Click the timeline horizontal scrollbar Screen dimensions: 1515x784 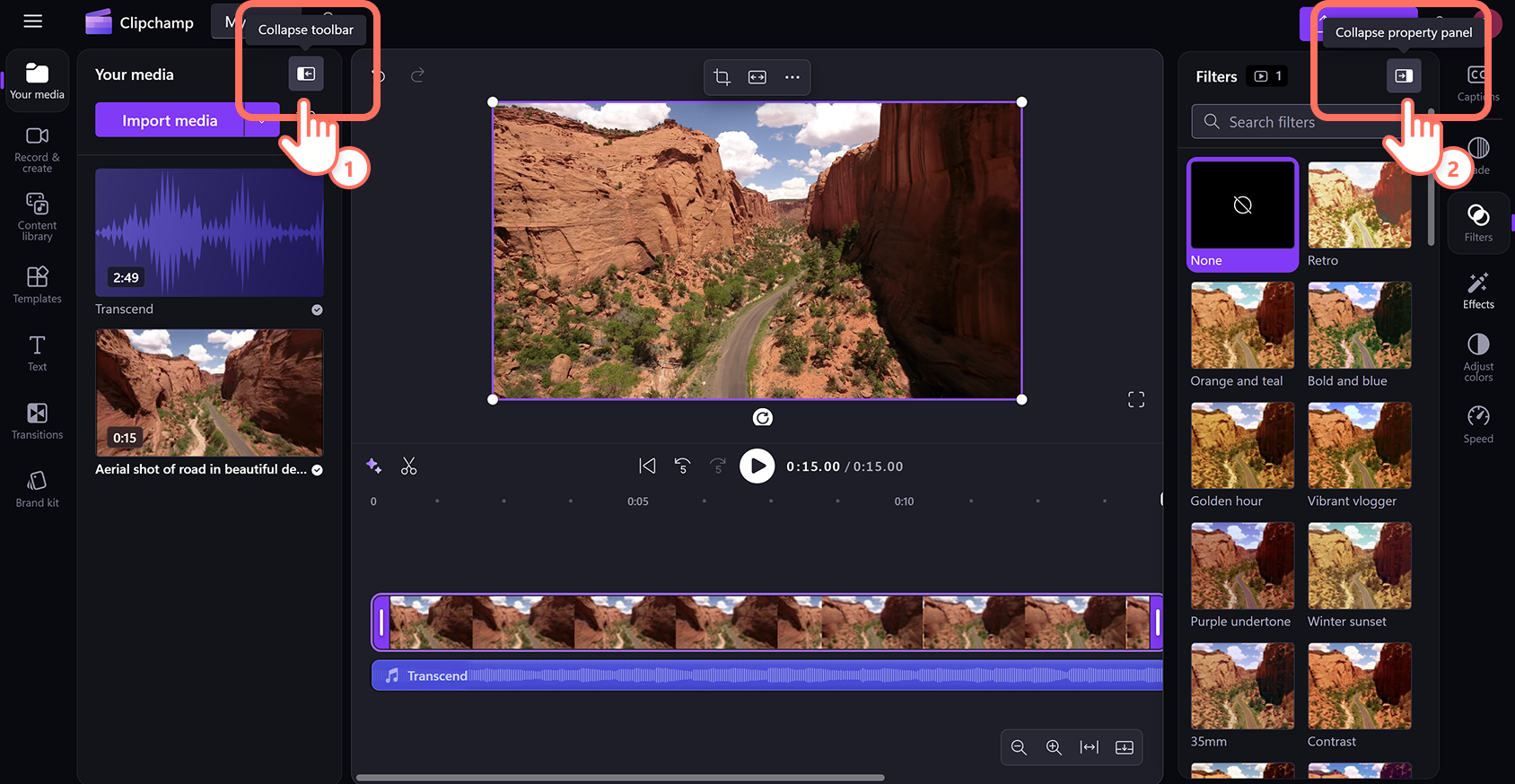tap(620, 778)
